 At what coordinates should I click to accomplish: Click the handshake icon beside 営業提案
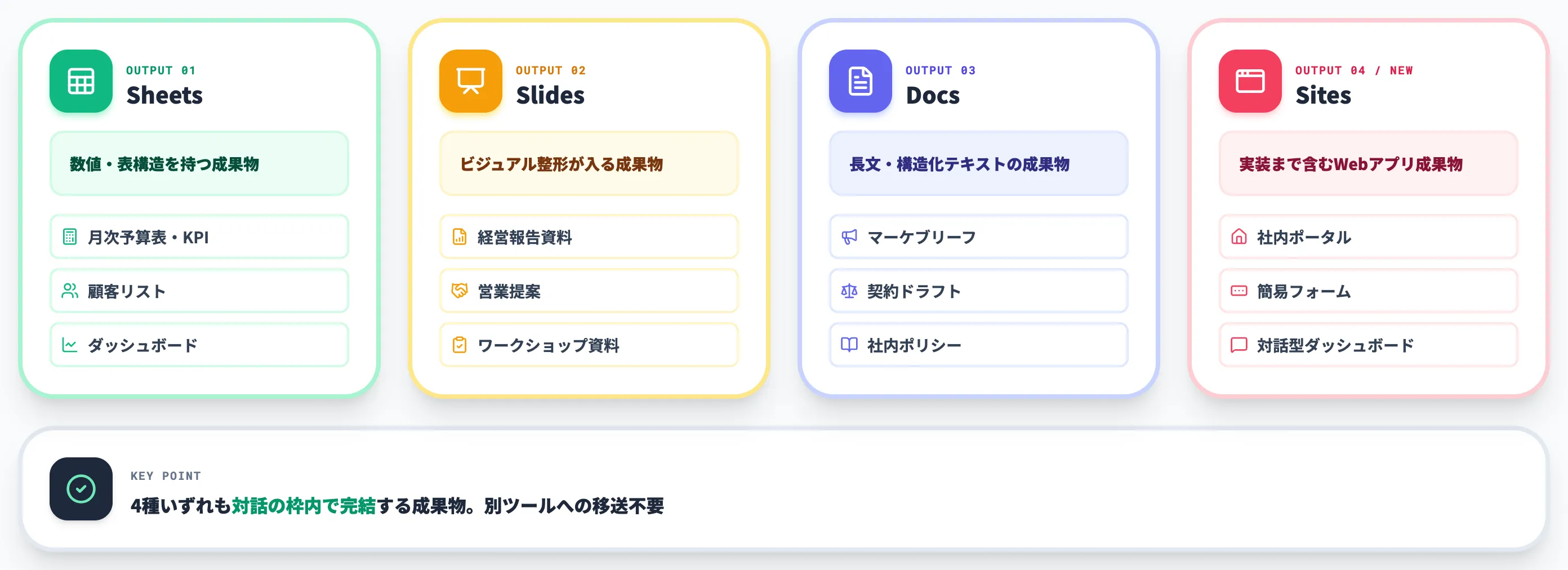click(460, 291)
